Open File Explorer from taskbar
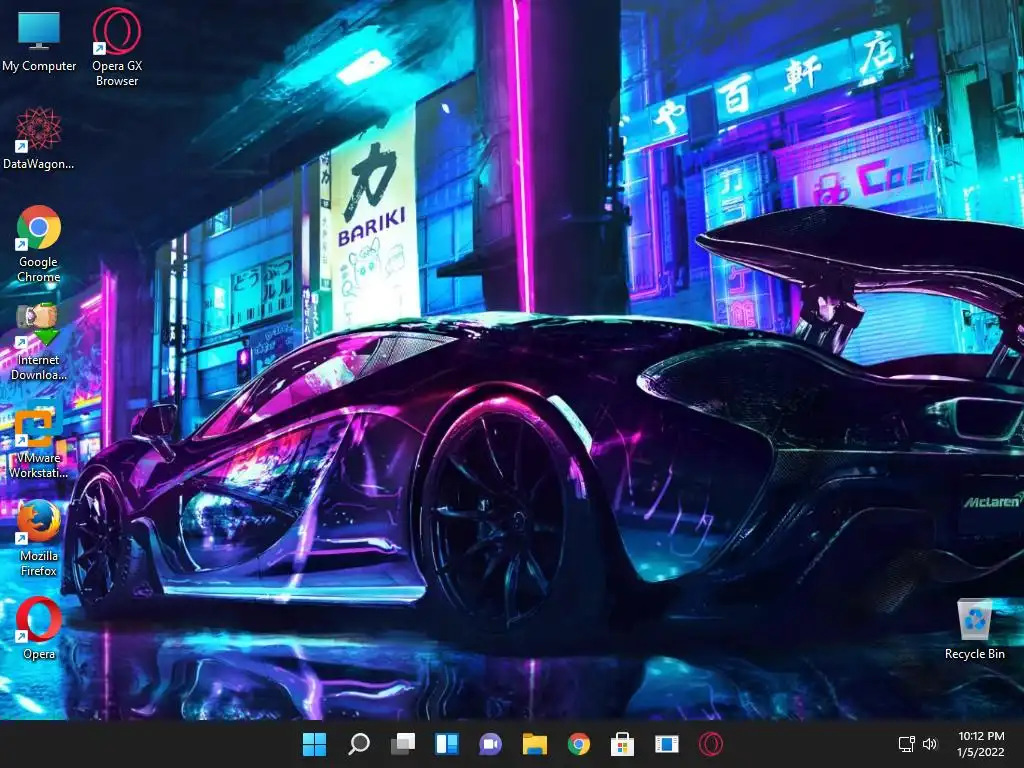 tap(534, 744)
